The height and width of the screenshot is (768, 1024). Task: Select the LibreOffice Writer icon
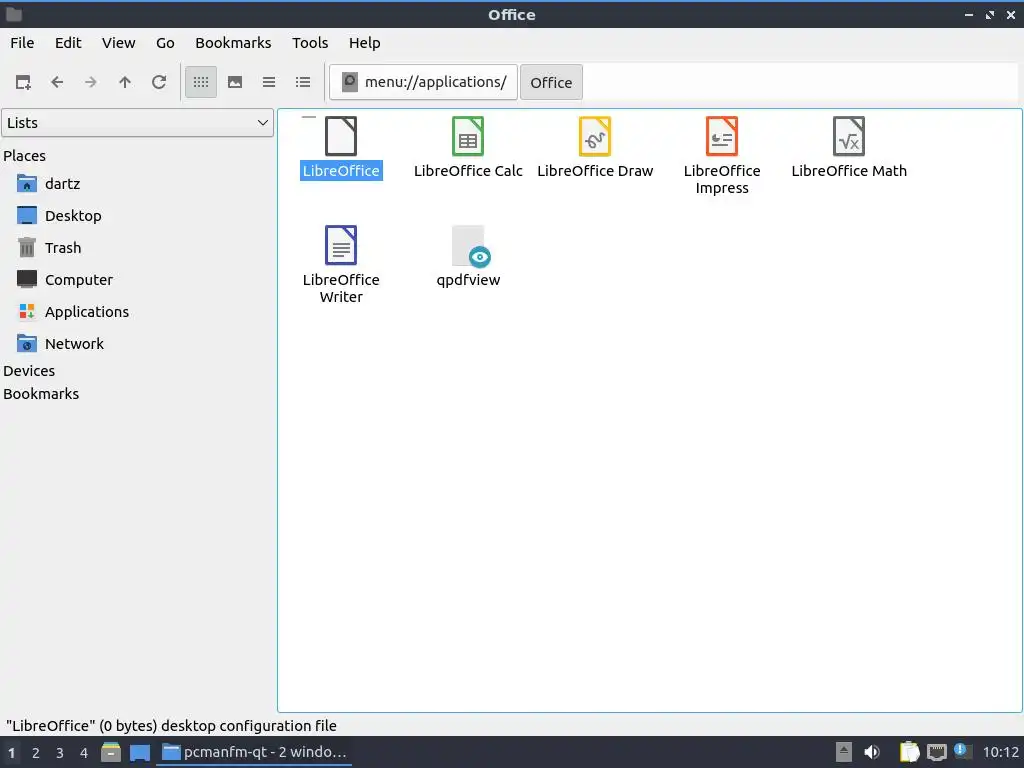pyautogui.click(x=341, y=245)
